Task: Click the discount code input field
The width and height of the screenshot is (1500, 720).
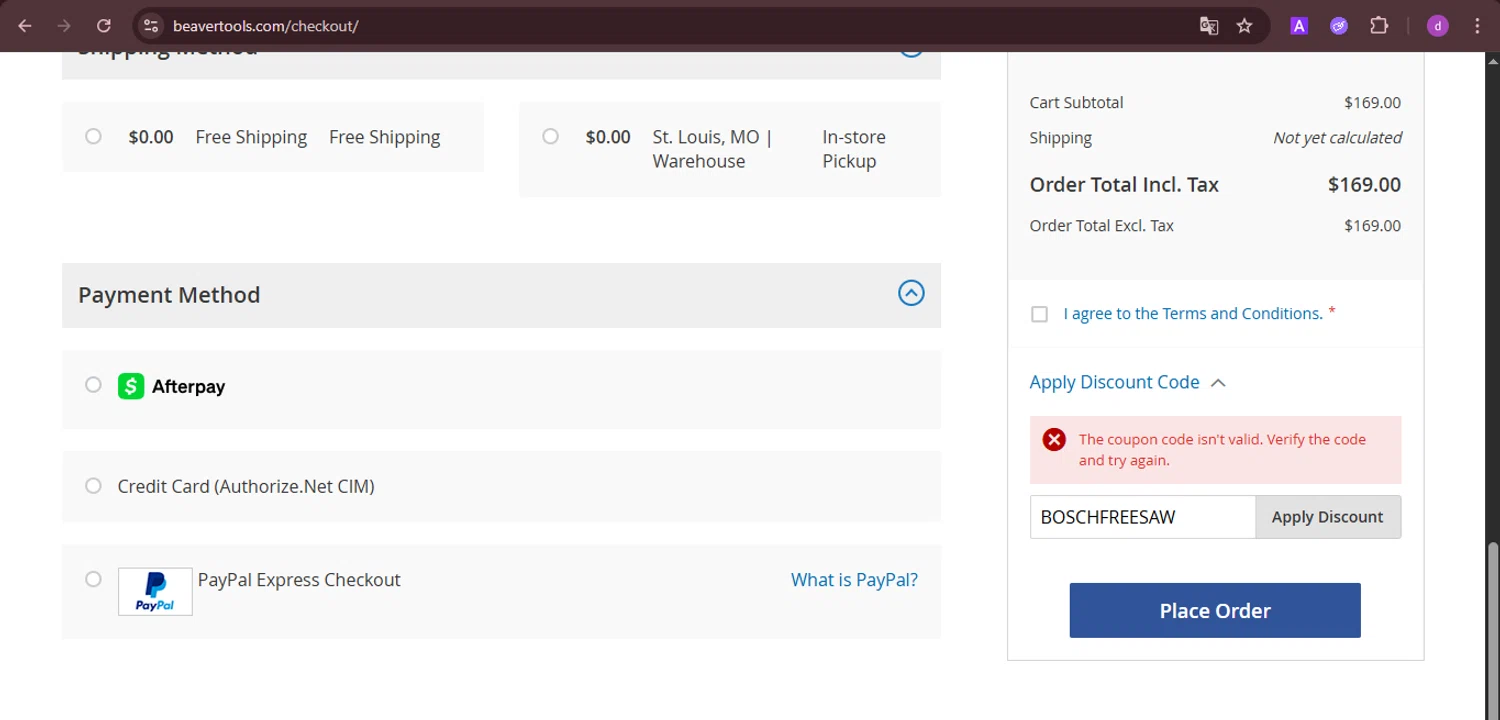Action: pos(1142,517)
